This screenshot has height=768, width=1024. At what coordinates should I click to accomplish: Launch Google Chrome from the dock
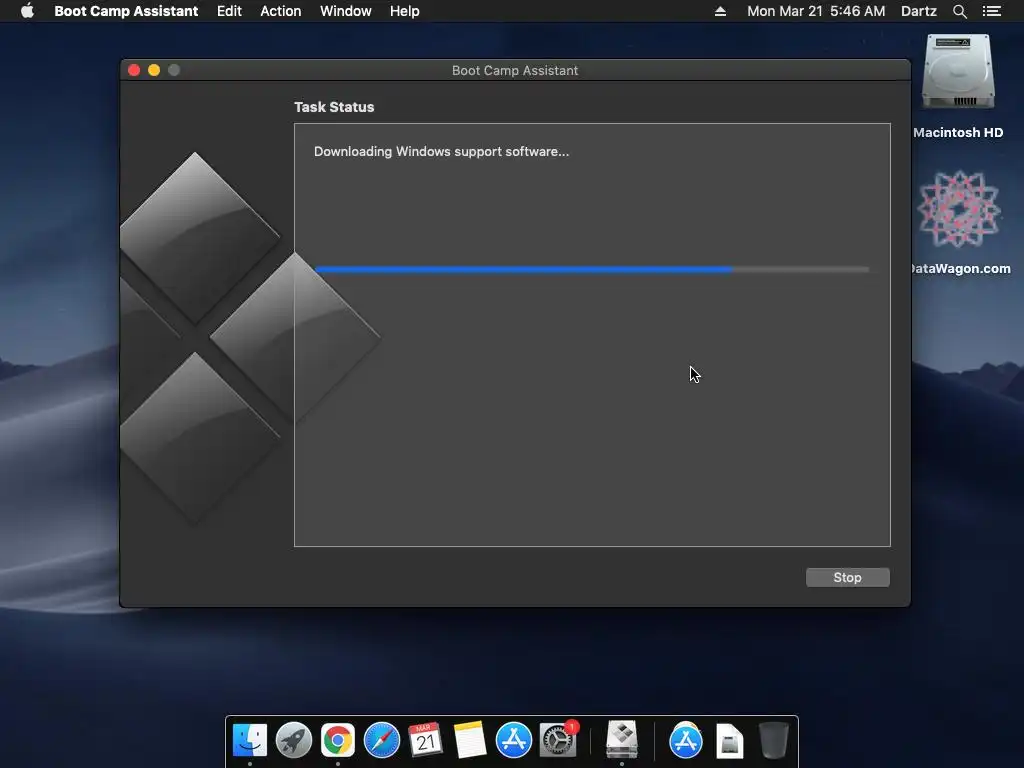click(338, 740)
